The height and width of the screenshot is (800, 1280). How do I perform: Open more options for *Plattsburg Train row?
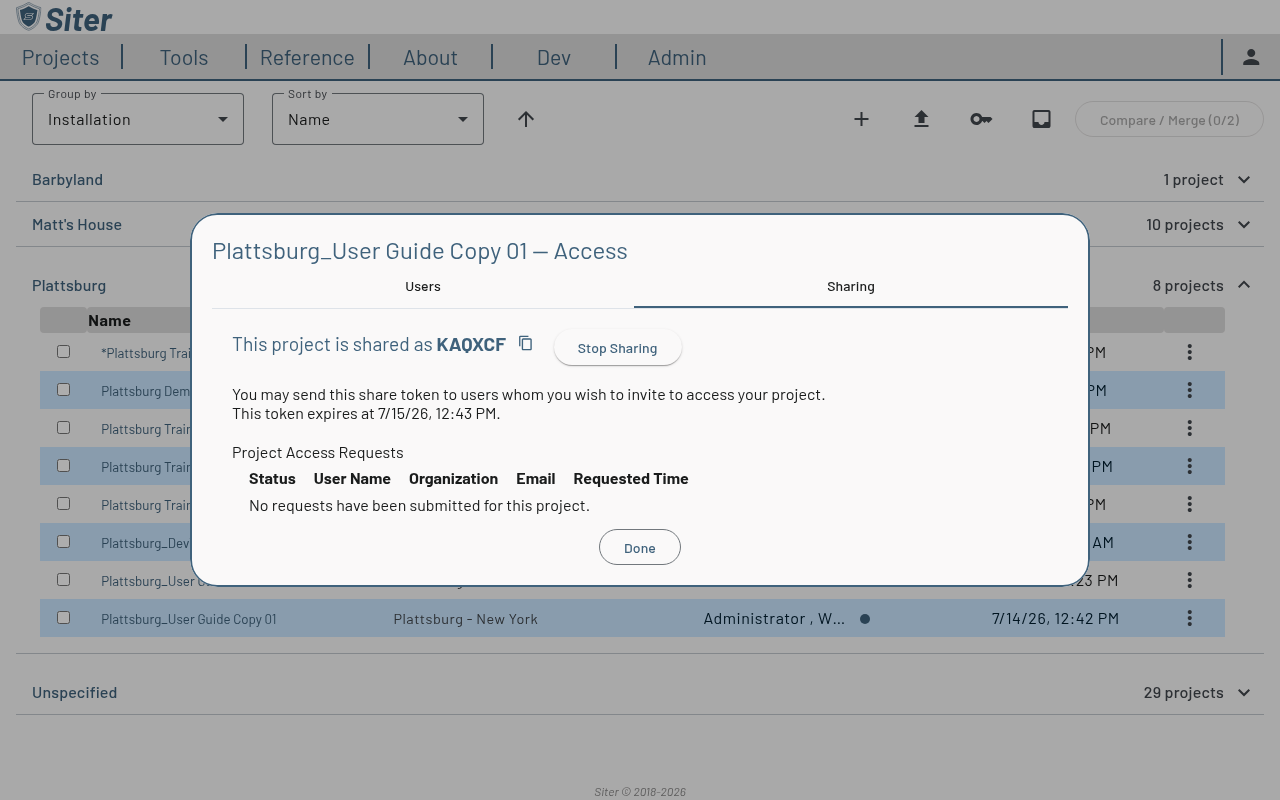(1189, 352)
